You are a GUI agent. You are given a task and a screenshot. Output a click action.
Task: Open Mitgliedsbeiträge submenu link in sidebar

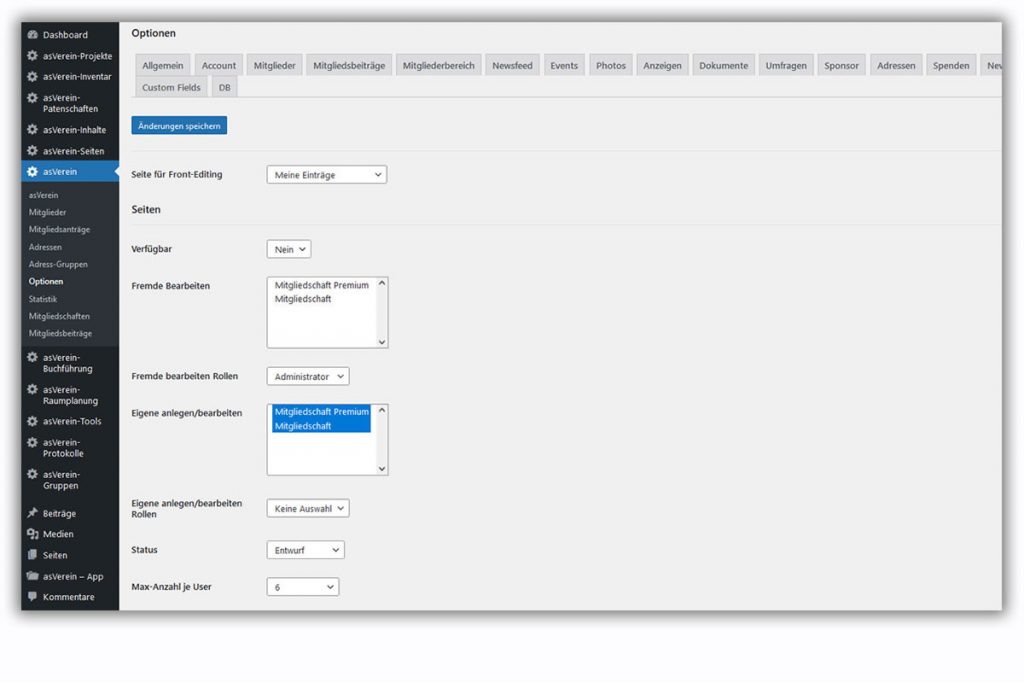(60, 333)
